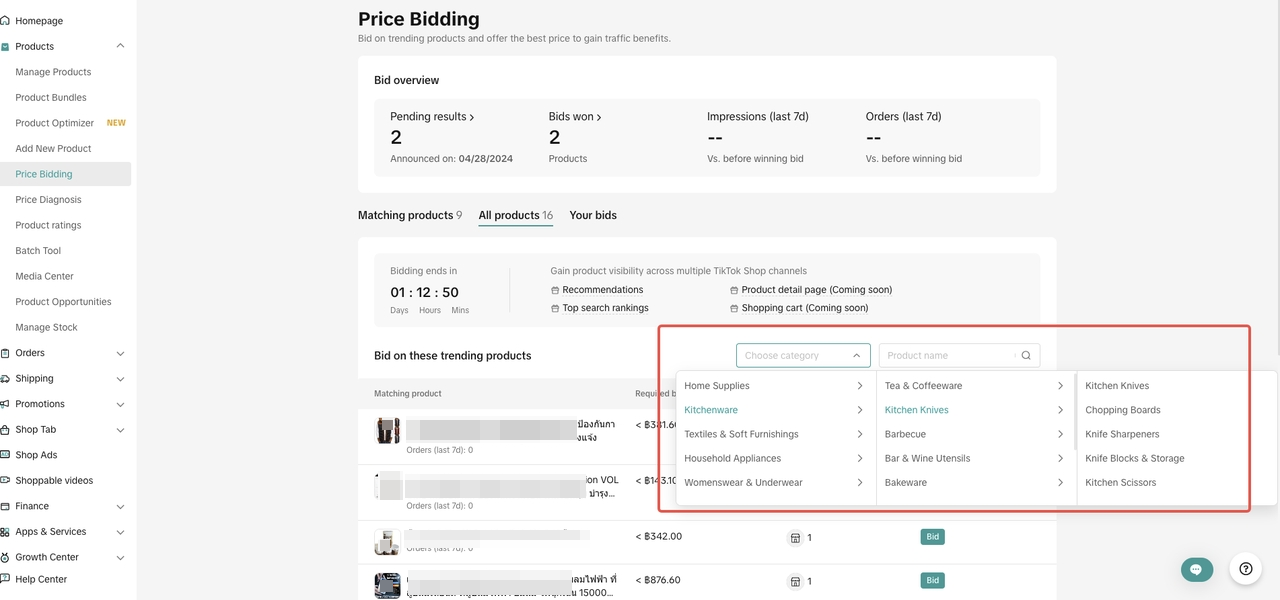The height and width of the screenshot is (600, 1280).
Task: Select Bakeware in the subcategory list
Action: [905, 482]
